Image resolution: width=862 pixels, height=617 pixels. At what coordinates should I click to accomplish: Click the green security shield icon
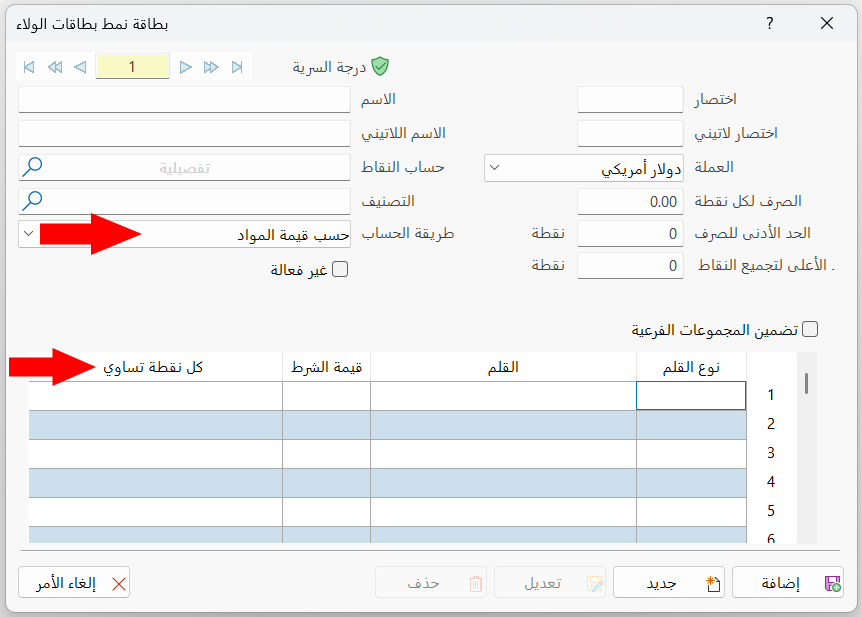[x=378, y=65]
